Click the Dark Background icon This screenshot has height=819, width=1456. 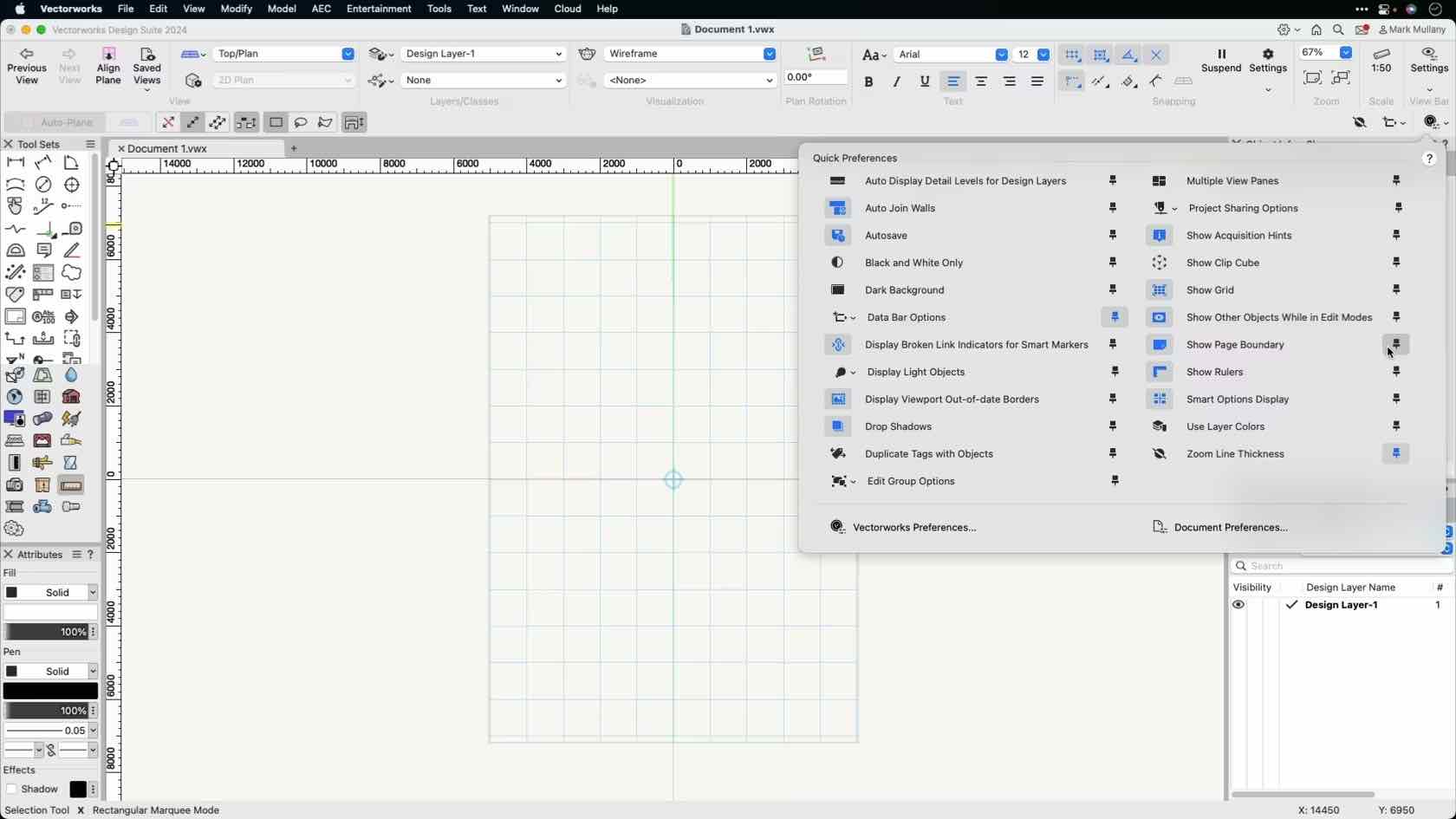pyautogui.click(x=838, y=290)
